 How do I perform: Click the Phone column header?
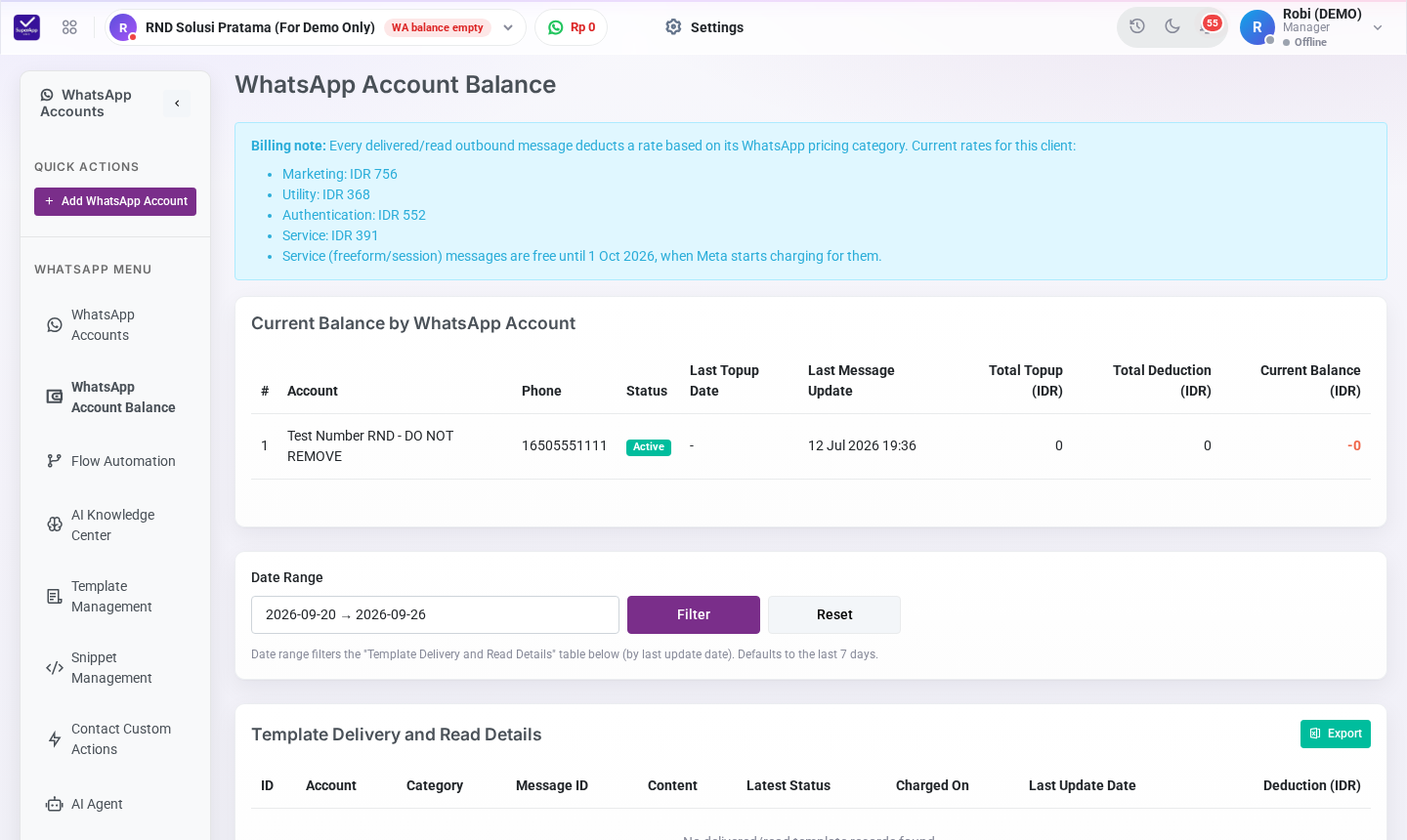click(541, 391)
